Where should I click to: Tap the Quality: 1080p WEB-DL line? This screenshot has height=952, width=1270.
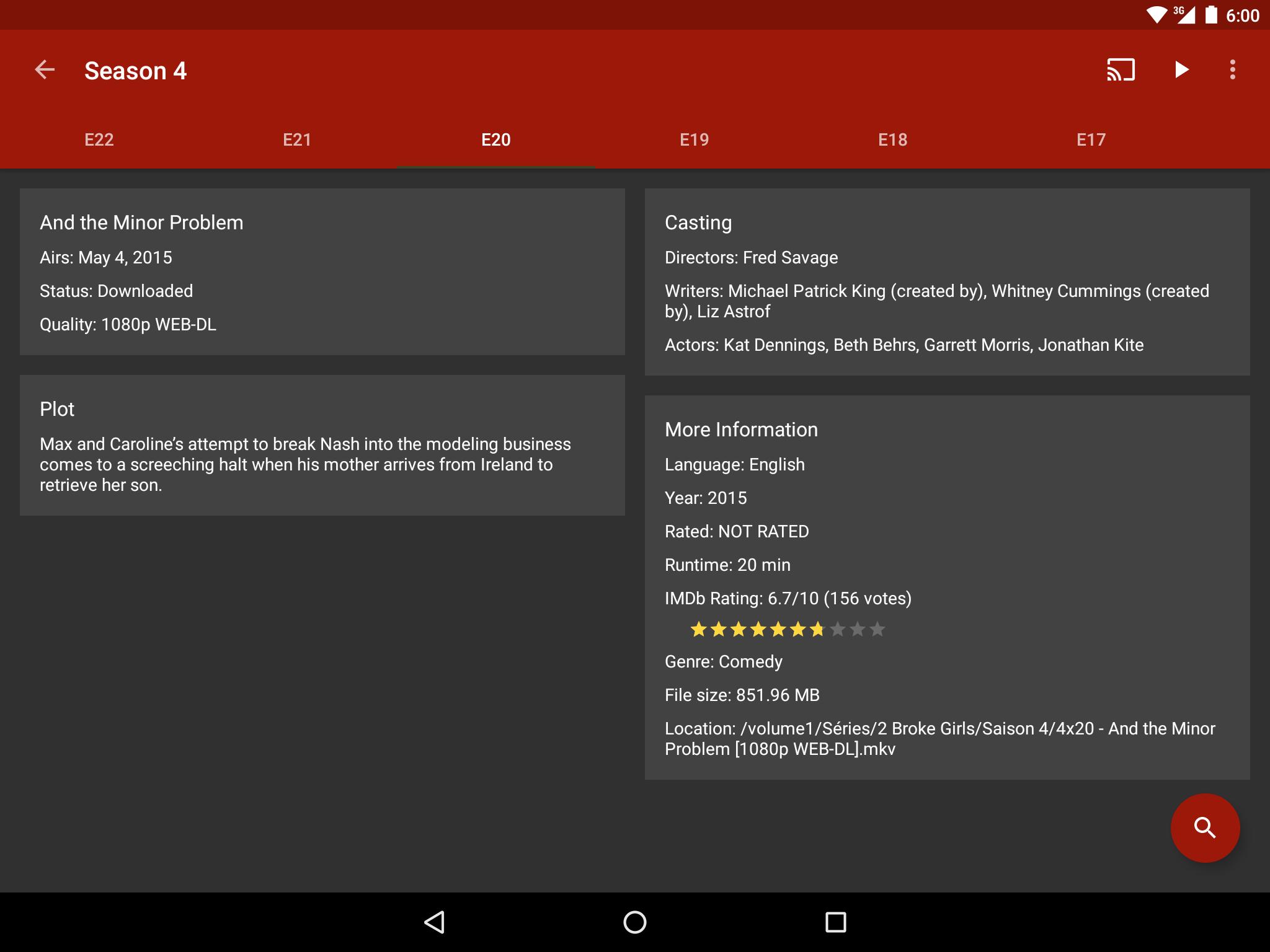(128, 324)
